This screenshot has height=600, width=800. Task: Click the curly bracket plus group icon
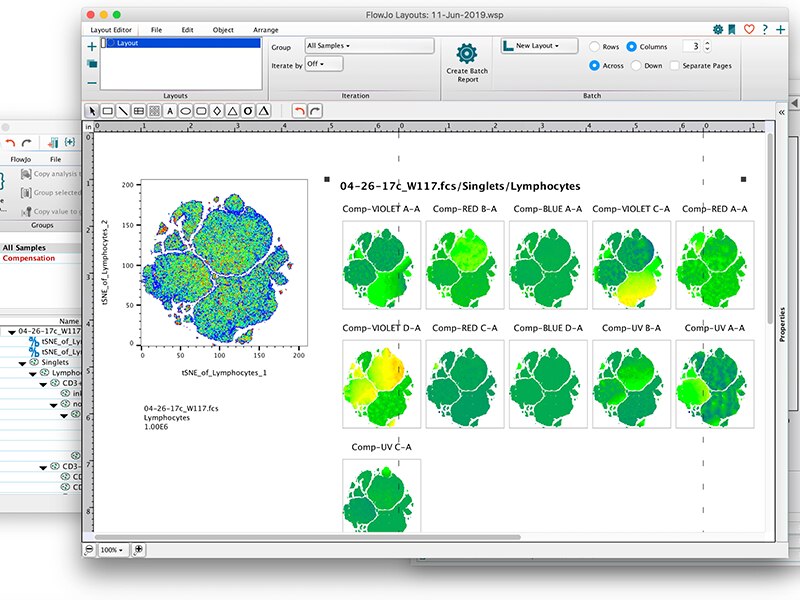click(70, 142)
